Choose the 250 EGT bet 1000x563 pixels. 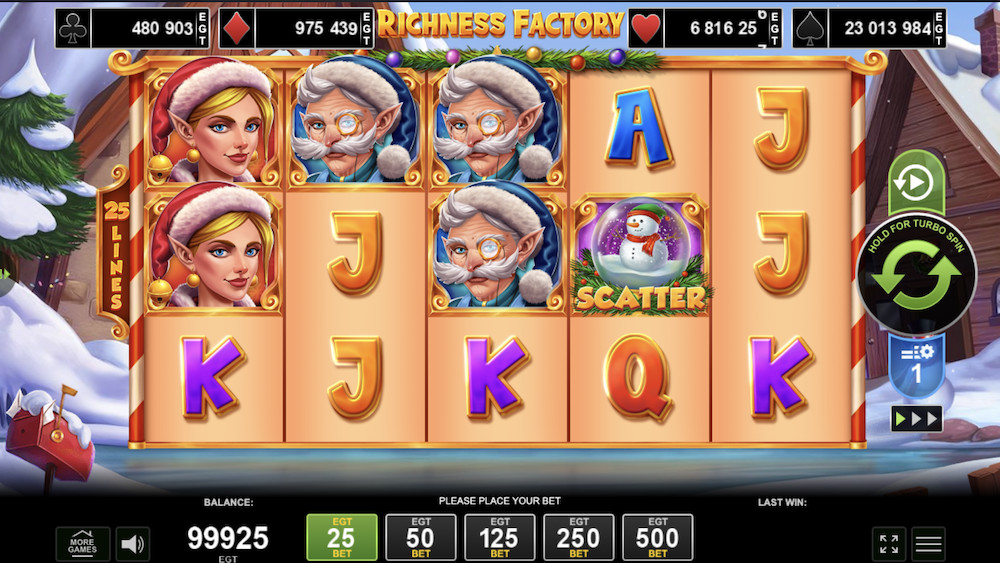click(578, 537)
